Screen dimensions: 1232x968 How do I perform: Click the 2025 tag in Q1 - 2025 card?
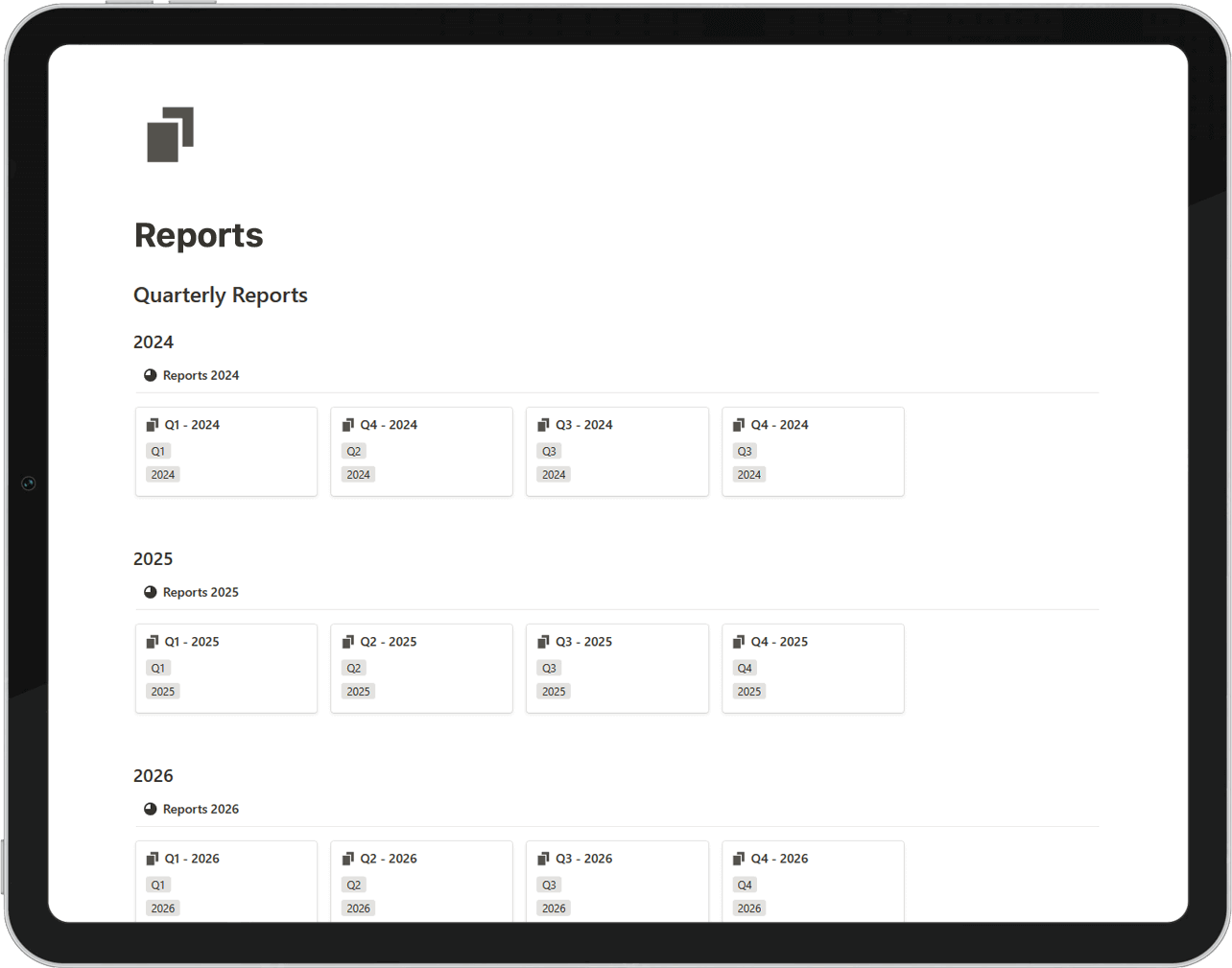(x=163, y=692)
